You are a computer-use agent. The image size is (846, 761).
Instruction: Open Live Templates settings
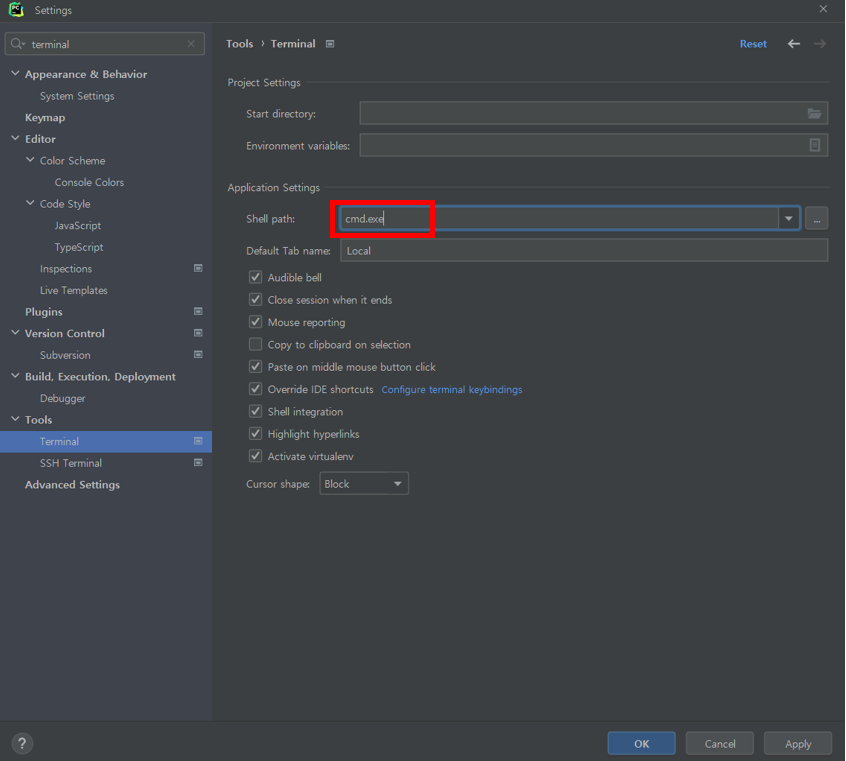pyautogui.click(x=73, y=290)
